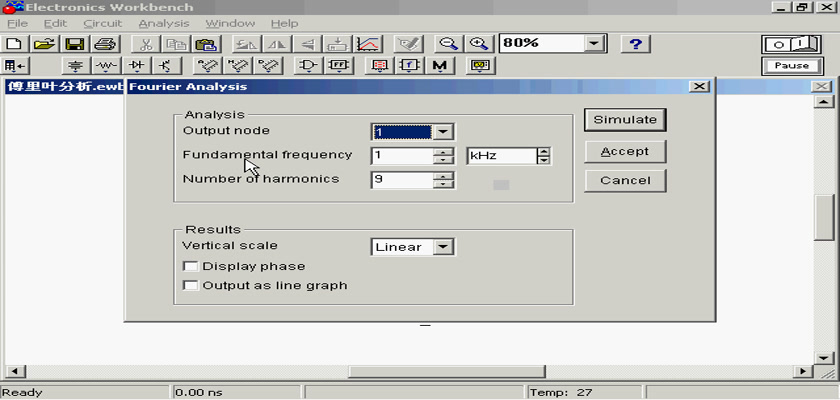Print using the printer icon
This screenshot has width=840, height=400.
point(104,44)
